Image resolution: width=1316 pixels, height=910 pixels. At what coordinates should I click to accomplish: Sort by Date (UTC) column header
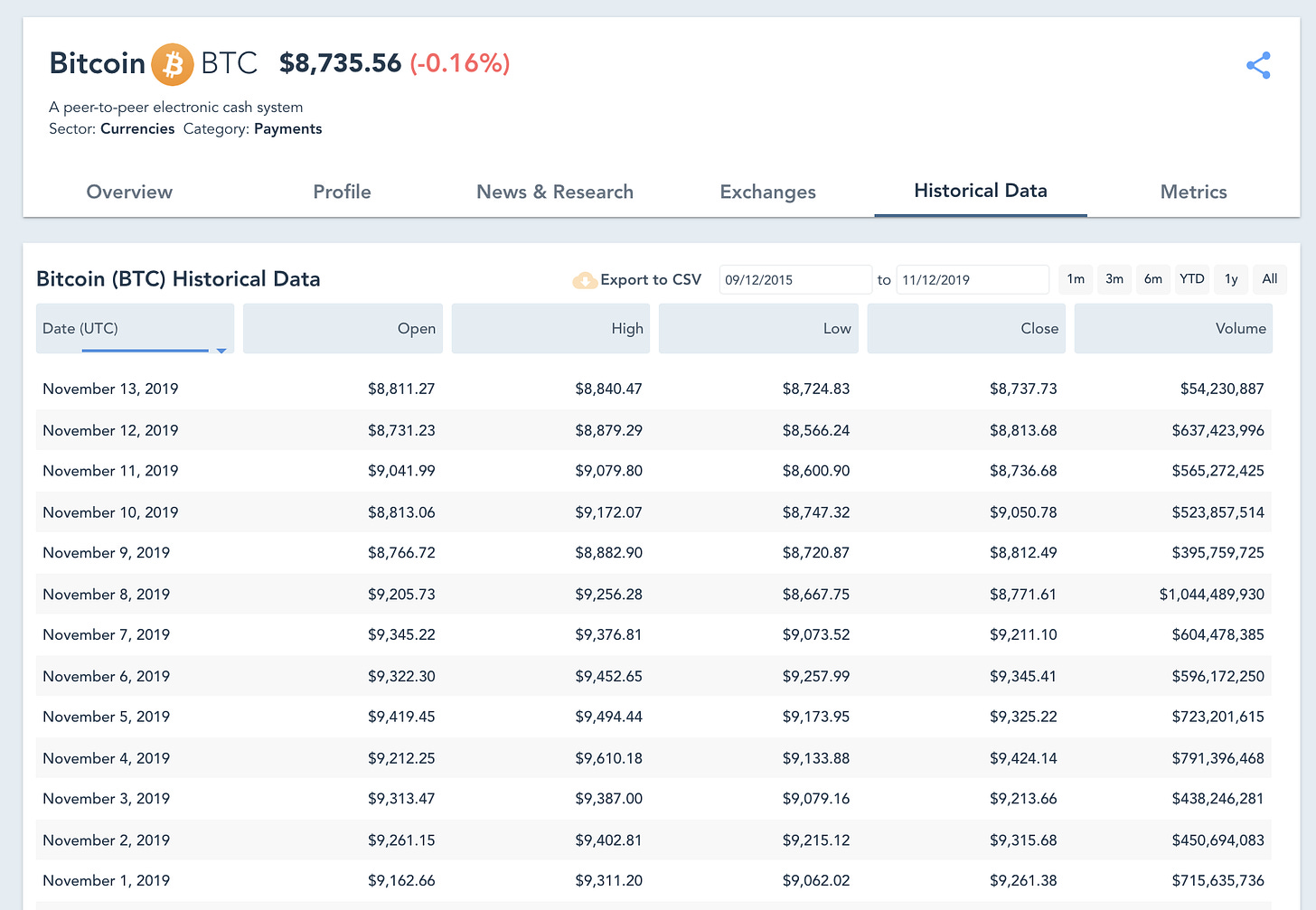click(x=135, y=328)
